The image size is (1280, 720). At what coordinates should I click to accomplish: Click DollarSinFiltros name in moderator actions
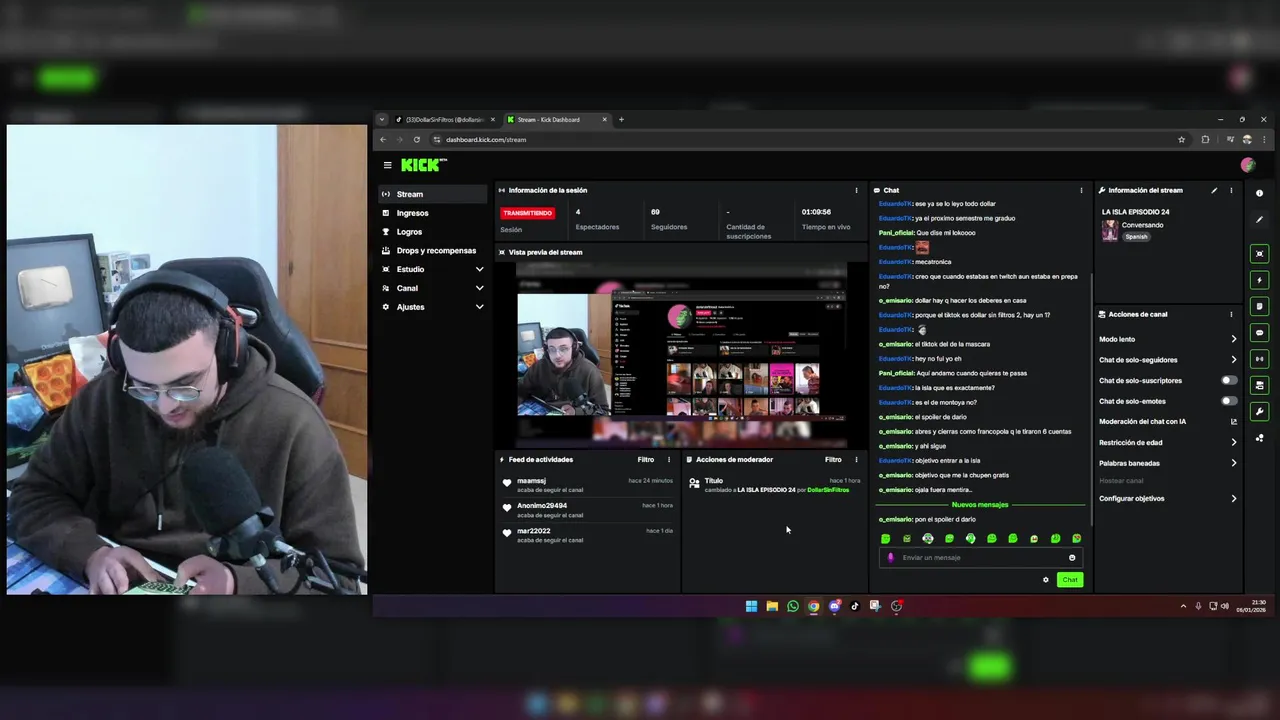pos(828,490)
